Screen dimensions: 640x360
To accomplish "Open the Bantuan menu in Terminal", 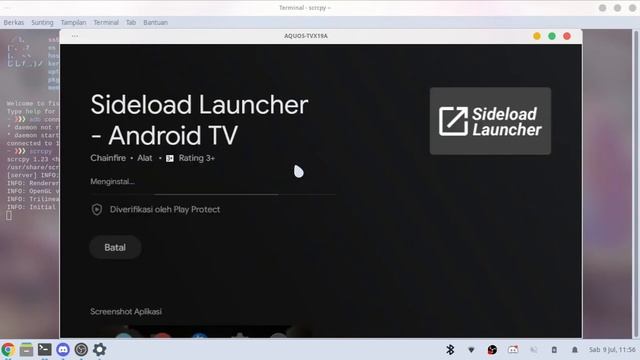I will pos(156,22).
